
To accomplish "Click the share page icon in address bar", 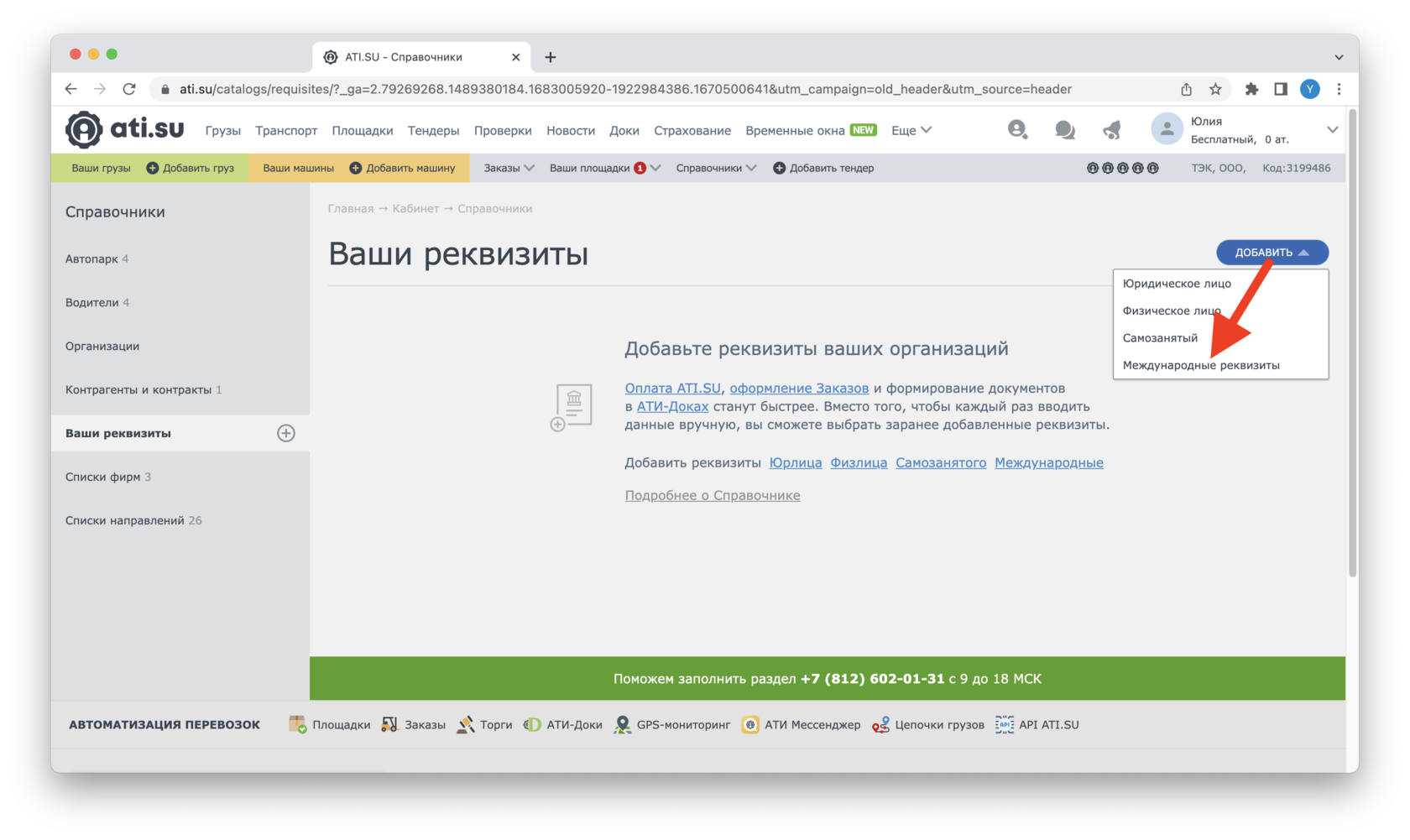I will point(1186,89).
